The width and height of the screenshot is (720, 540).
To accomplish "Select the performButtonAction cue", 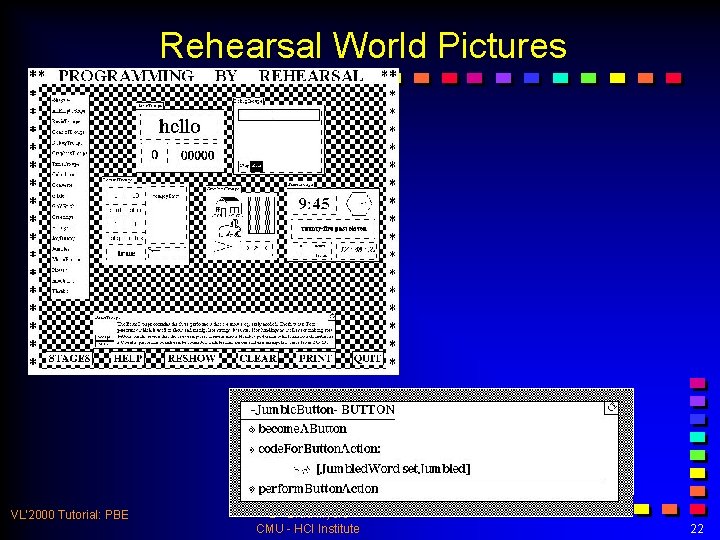I will [x=318, y=489].
